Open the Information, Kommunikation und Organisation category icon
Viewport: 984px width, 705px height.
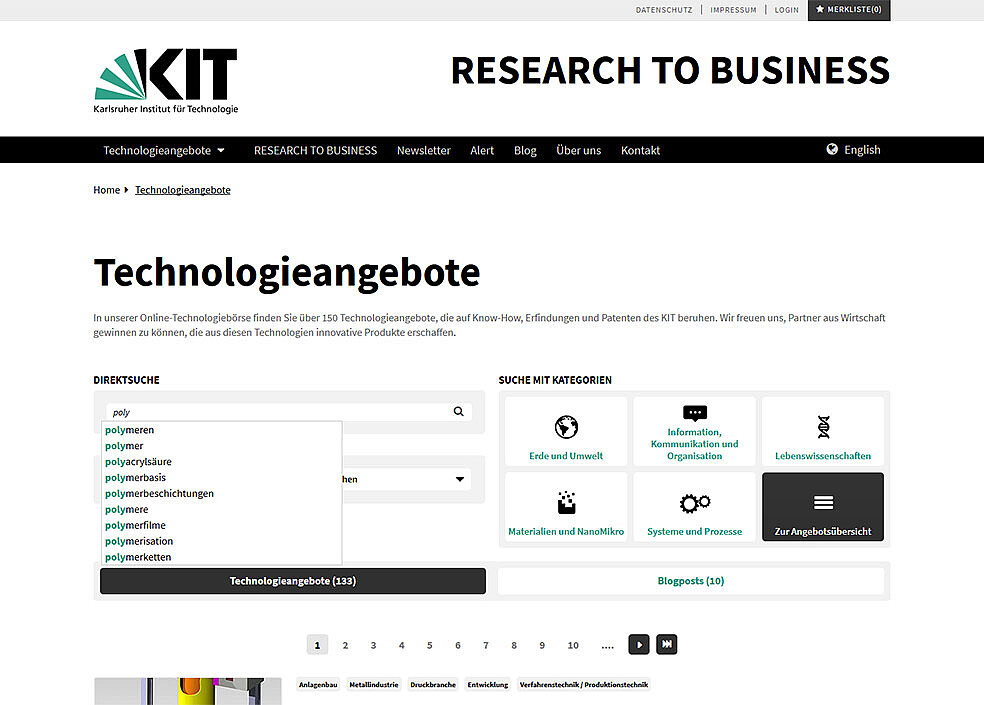pyautogui.click(x=694, y=413)
